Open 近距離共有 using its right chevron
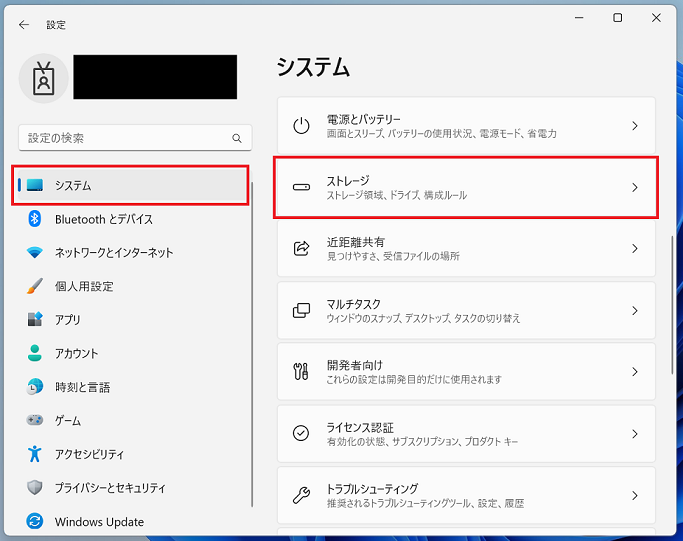This screenshot has height=541, width=683. click(635, 248)
